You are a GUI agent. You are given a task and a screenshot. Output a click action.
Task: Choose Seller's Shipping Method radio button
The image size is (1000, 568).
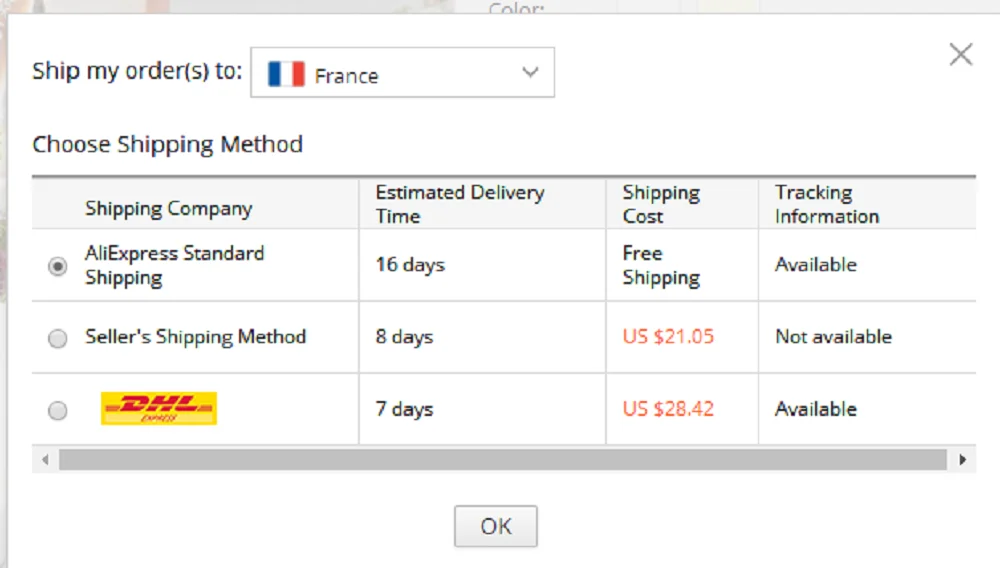[58, 338]
